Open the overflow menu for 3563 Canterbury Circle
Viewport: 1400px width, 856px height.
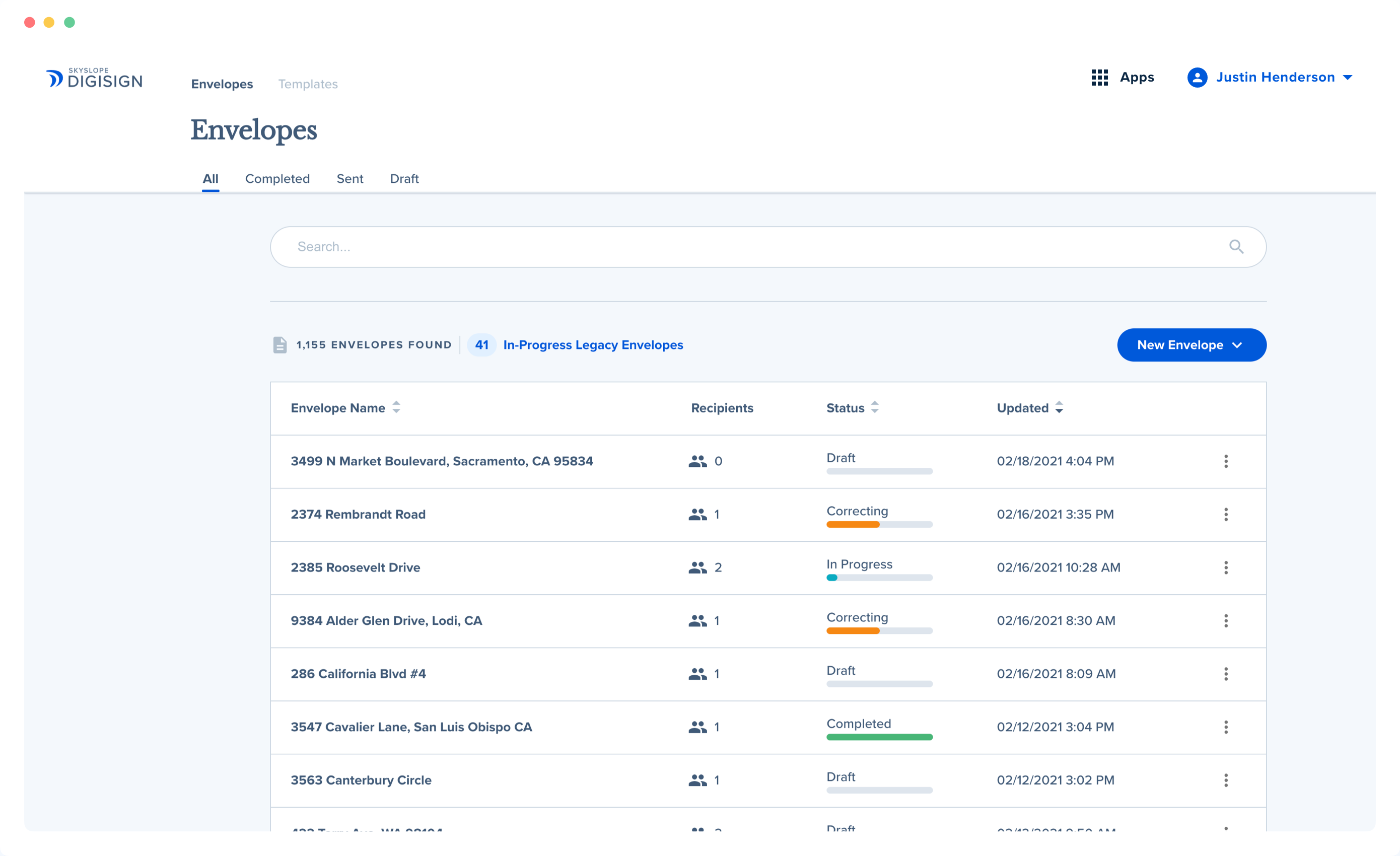point(1226,780)
